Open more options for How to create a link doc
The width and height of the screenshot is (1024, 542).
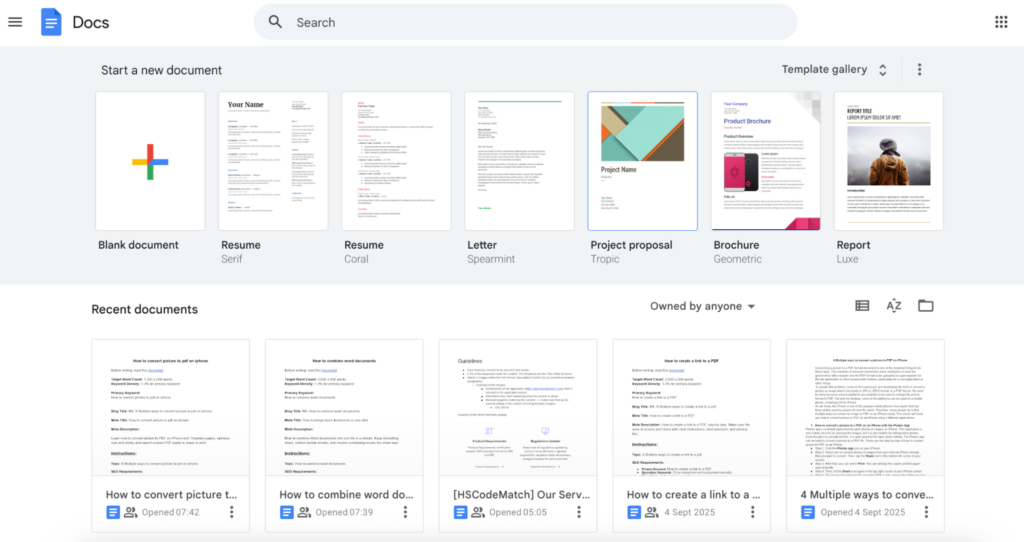[752, 513]
